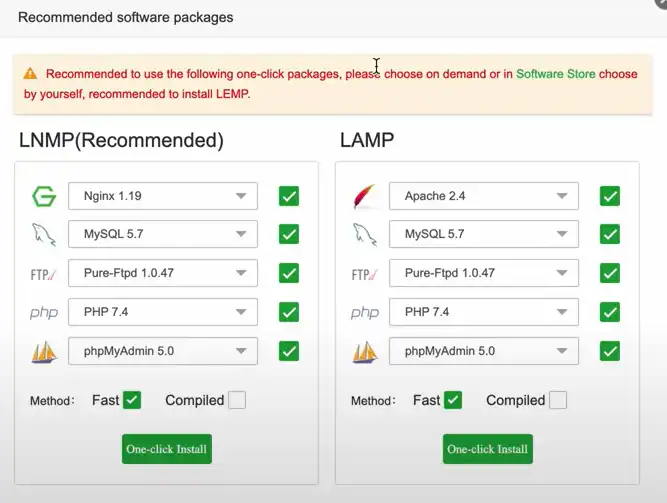Click the orange warning triangle icon
This screenshot has height=503, width=667.
point(30,74)
